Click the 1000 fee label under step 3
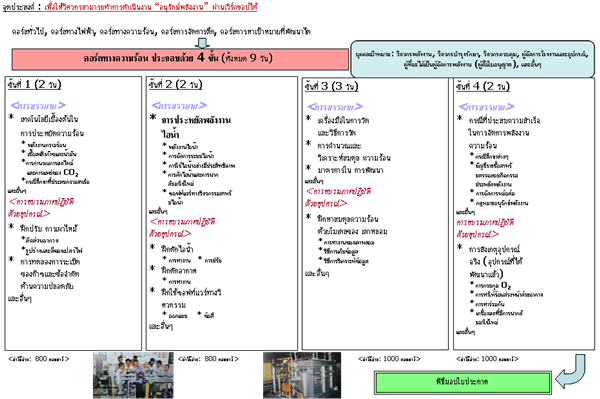The width and height of the screenshot is (600, 399). 389,359
